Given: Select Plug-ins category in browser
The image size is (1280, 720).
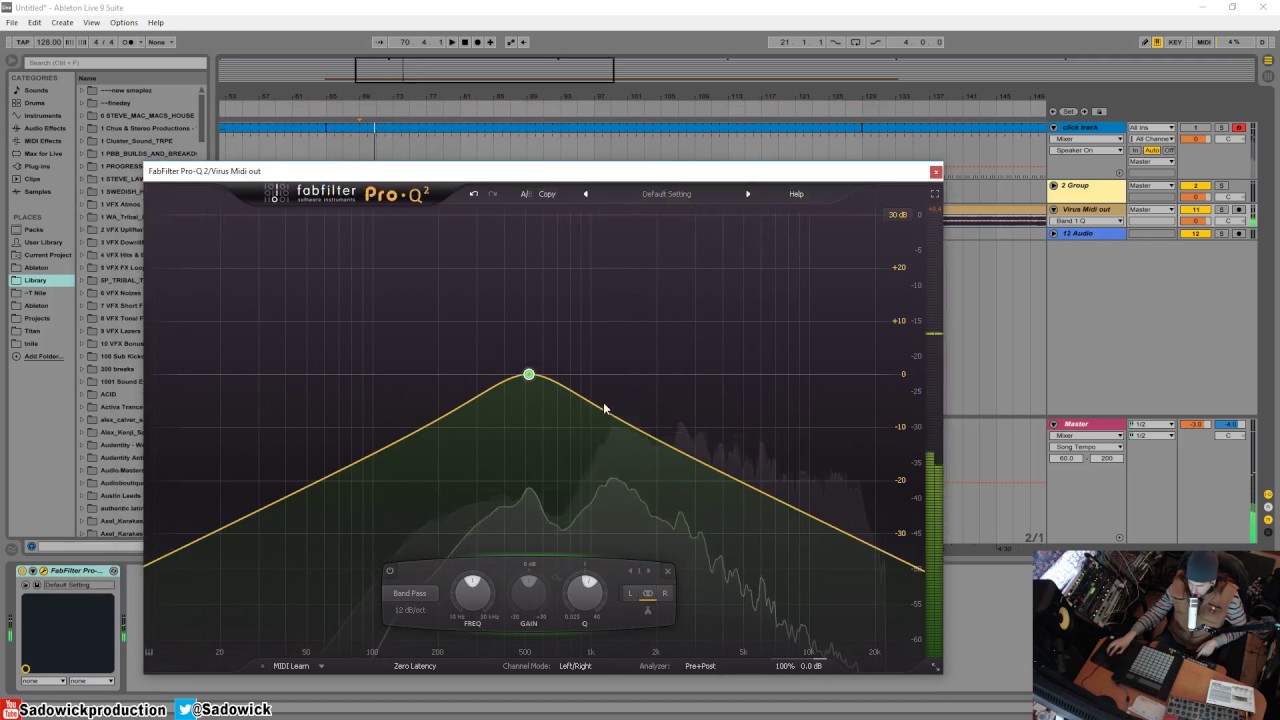Looking at the screenshot, I should 37,166.
